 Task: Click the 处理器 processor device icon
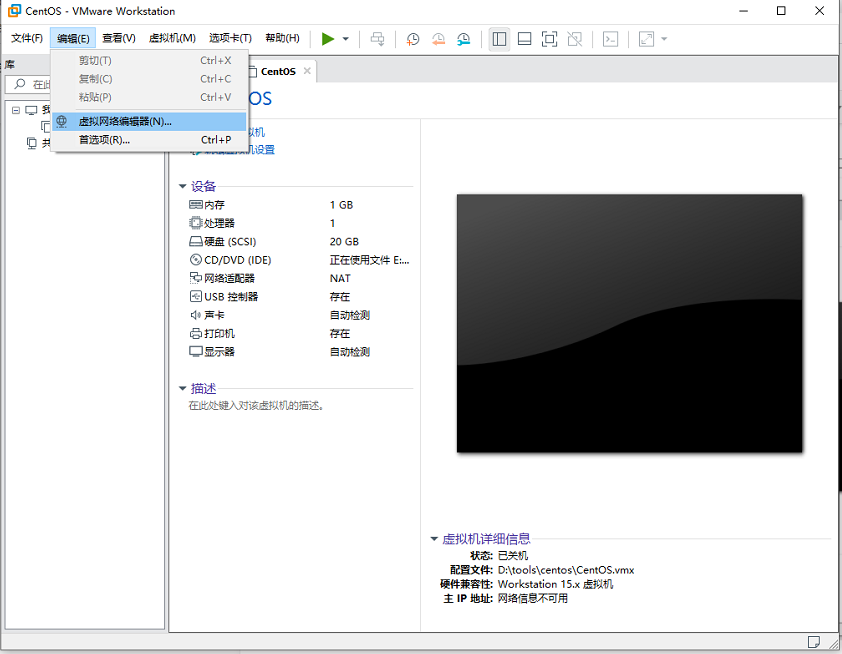195,223
